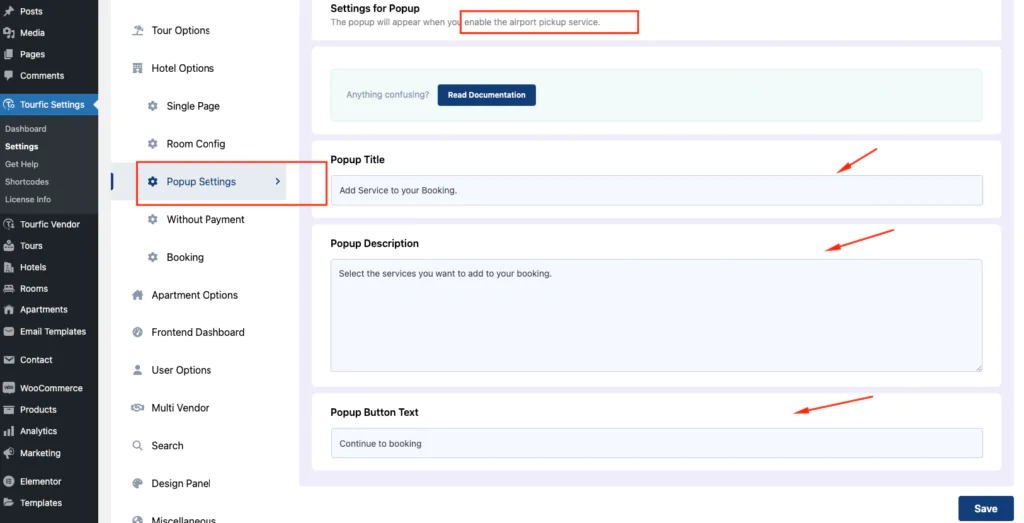
Task: Select Without Payment submenu item
Action: point(204,219)
